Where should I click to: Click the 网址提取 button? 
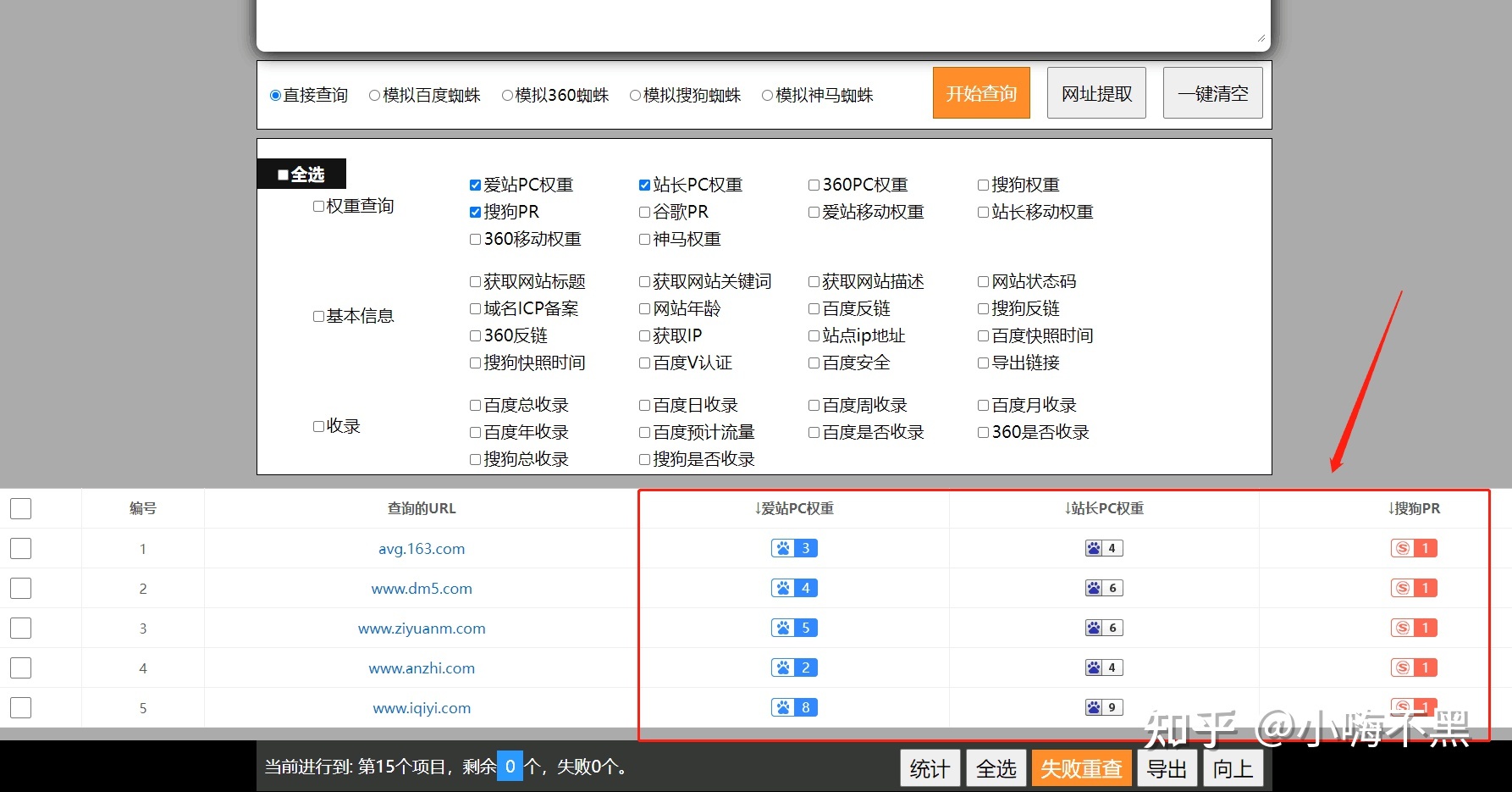tap(1096, 93)
